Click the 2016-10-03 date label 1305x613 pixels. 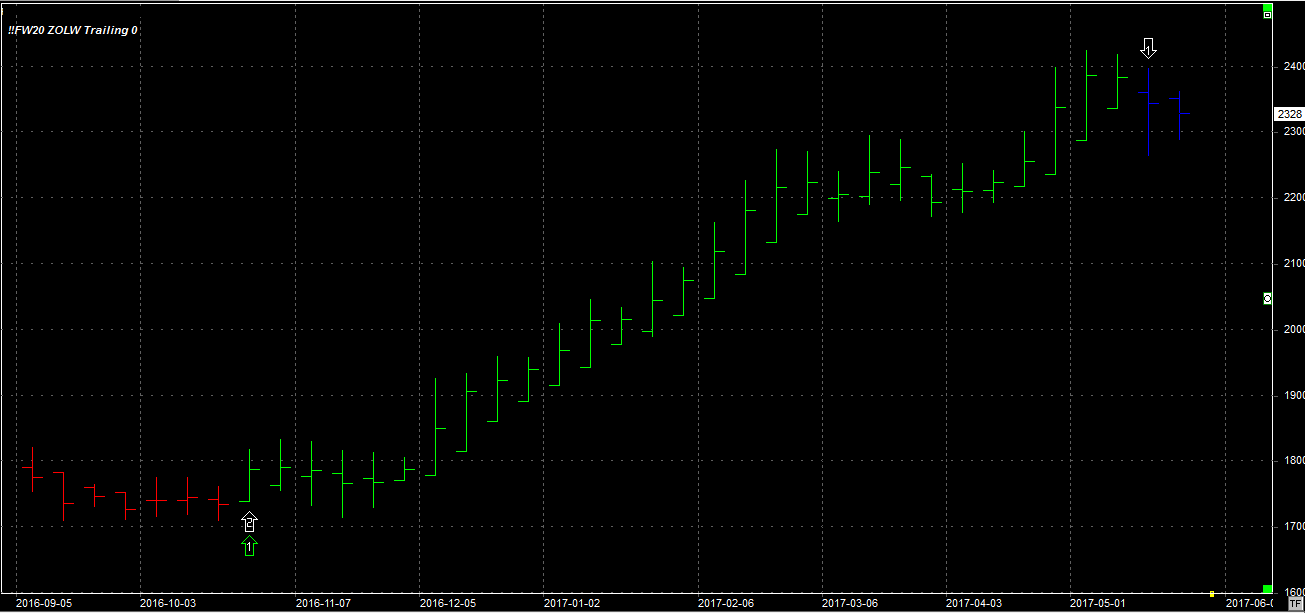[168, 603]
